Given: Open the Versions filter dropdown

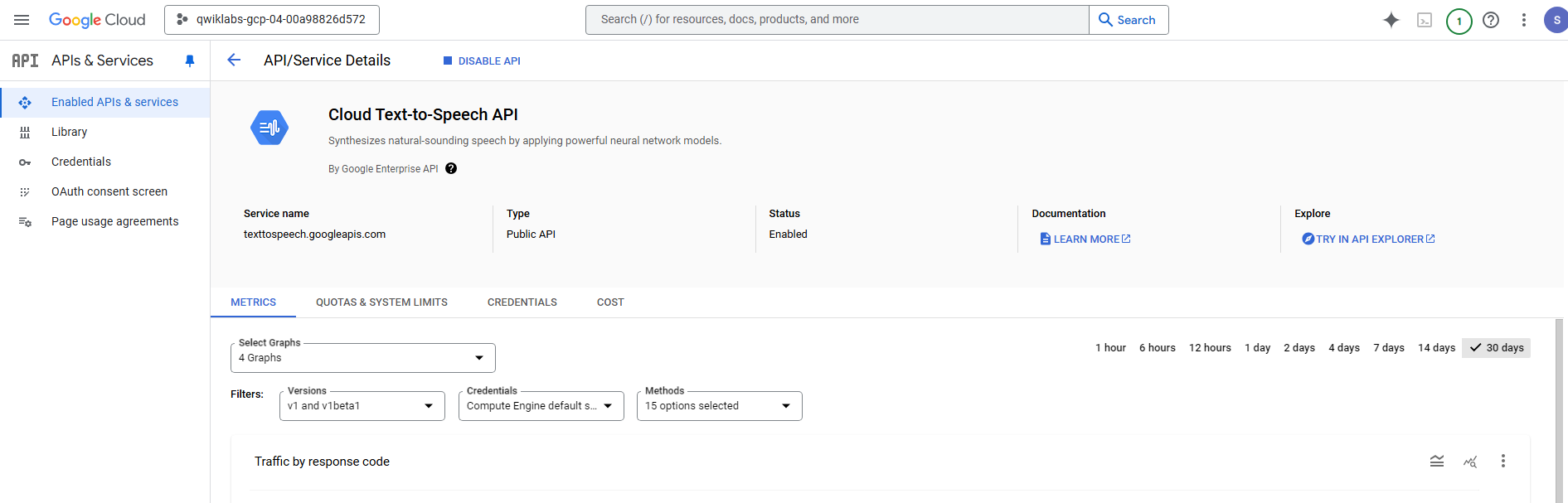Looking at the screenshot, I should [362, 406].
